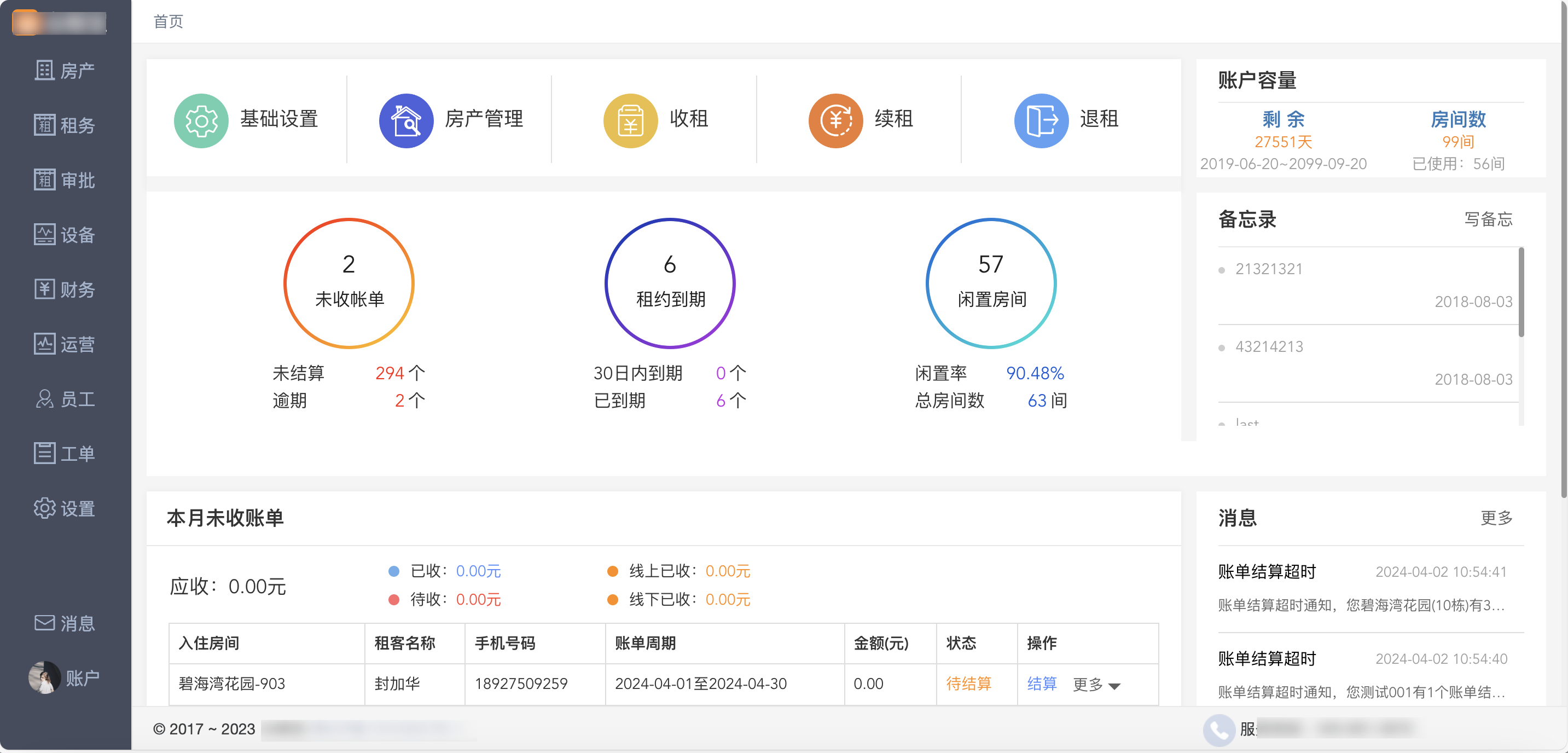This screenshot has width=1568, height=753.
Task: Select 财务 label in side menu
Action: tap(78, 291)
